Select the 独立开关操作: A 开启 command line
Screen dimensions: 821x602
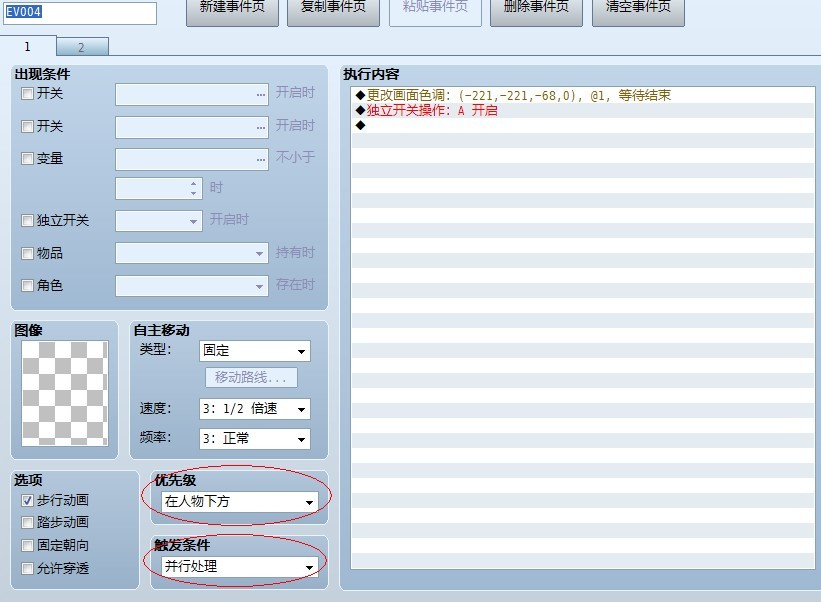pos(583,110)
